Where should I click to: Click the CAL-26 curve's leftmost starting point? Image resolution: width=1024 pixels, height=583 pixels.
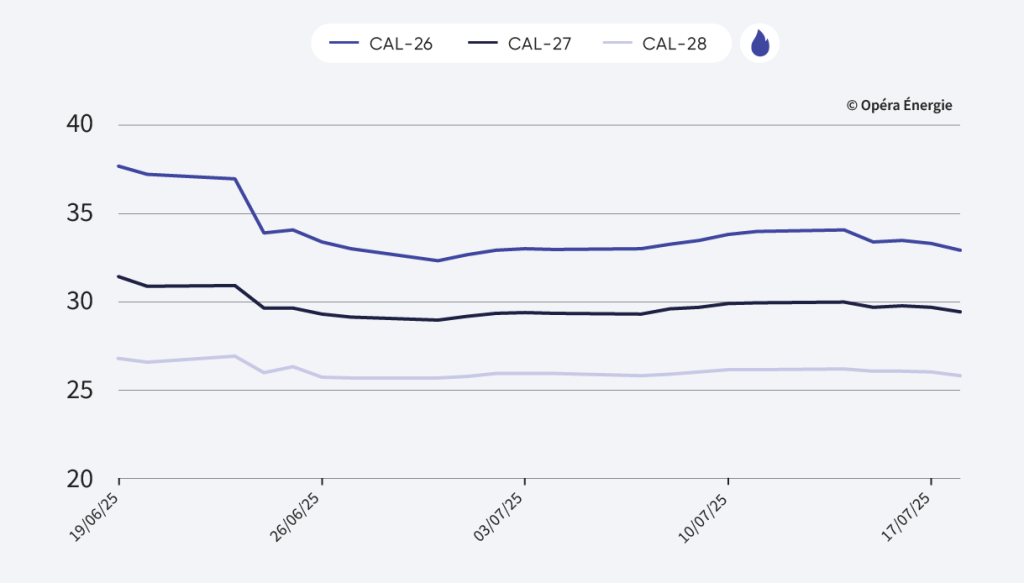(x=119, y=166)
